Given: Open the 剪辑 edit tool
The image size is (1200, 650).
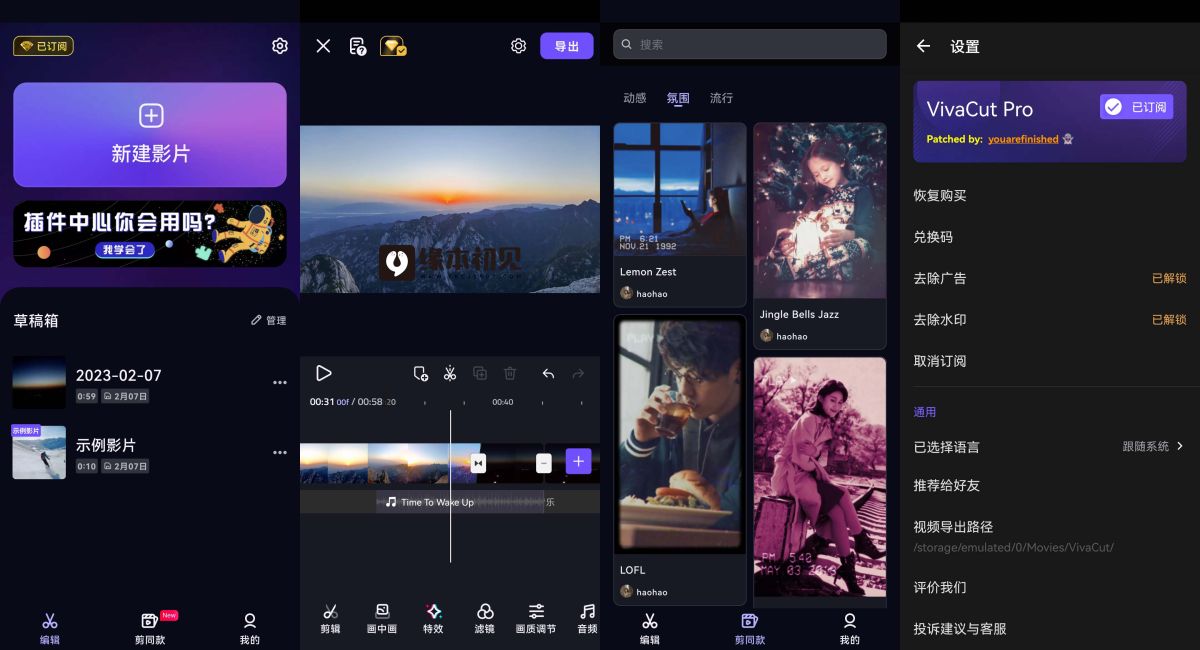Looking at the screenshot, I should click(x=331, y=619).
